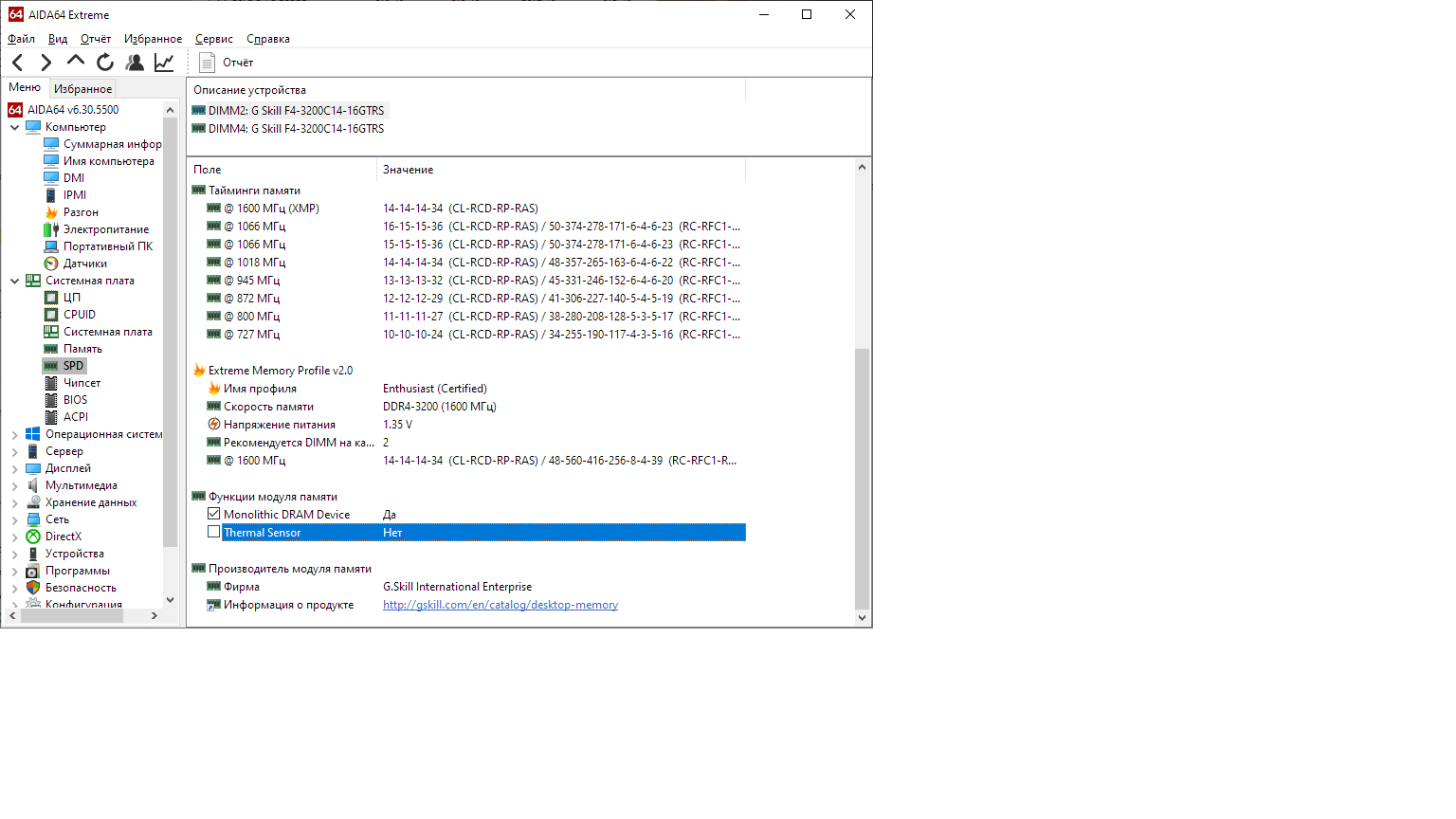Expand the Дисплей tree node

coord(14,468)
